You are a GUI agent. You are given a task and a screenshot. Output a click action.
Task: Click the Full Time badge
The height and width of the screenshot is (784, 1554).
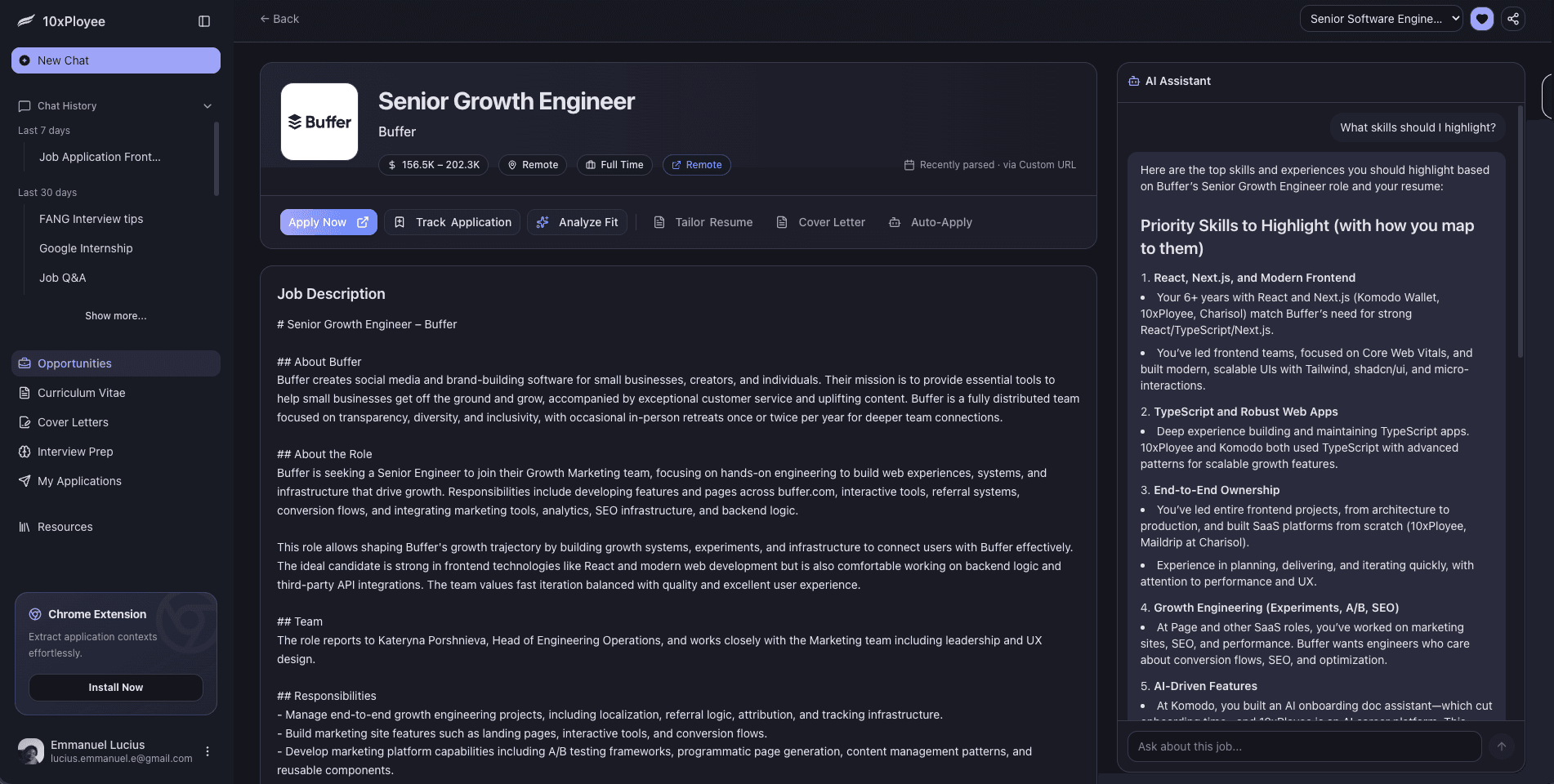point(614,165)
